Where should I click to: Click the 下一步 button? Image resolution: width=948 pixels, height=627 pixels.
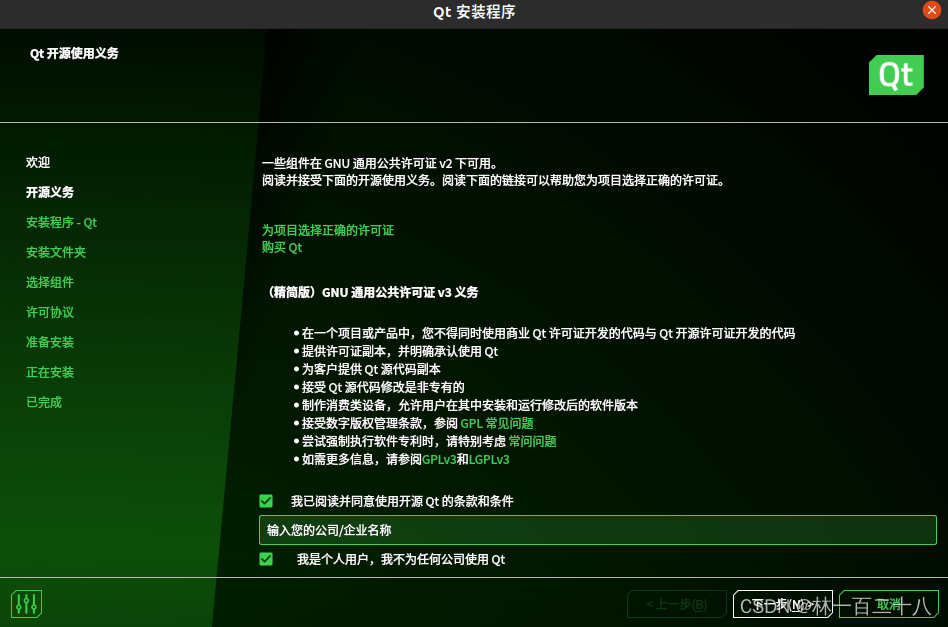click(x=784, y=604)
